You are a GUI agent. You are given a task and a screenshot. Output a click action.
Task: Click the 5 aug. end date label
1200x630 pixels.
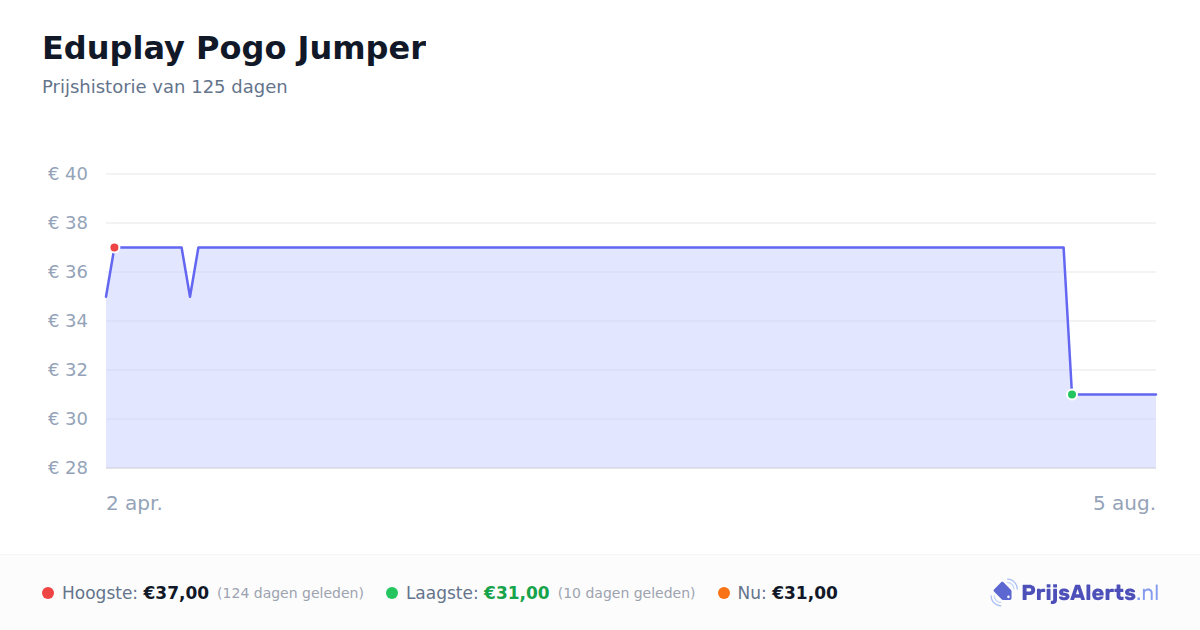pos(1124,503)
